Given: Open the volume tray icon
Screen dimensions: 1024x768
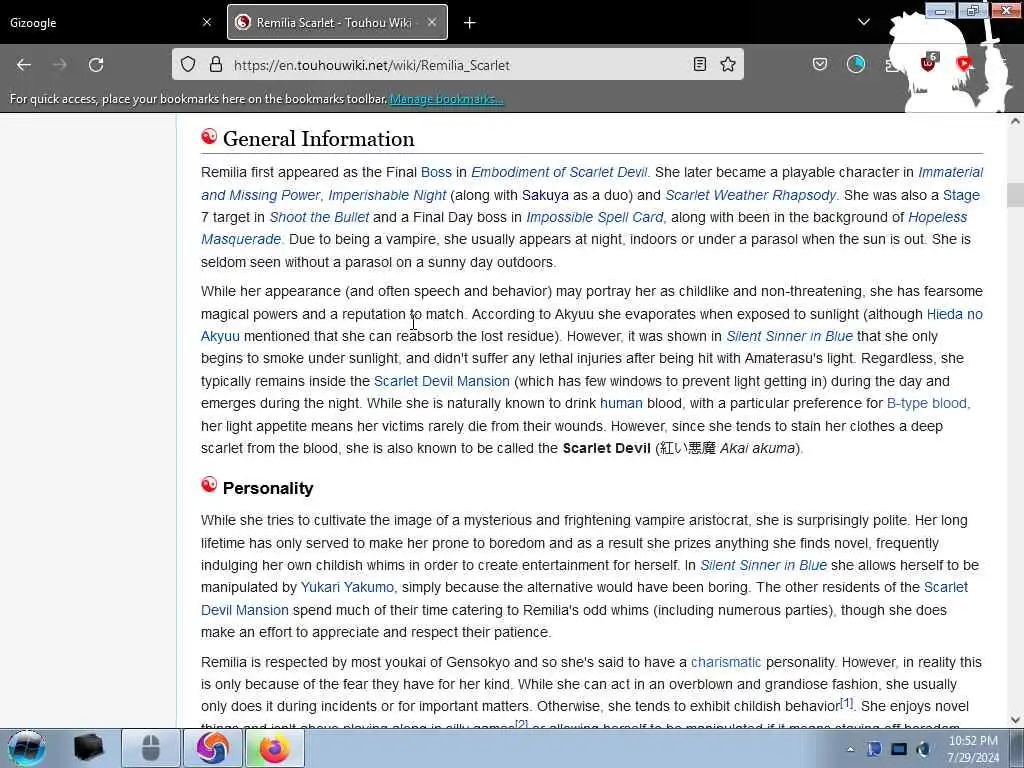Looking at the screenshot, I should click(x=923, y=749).
